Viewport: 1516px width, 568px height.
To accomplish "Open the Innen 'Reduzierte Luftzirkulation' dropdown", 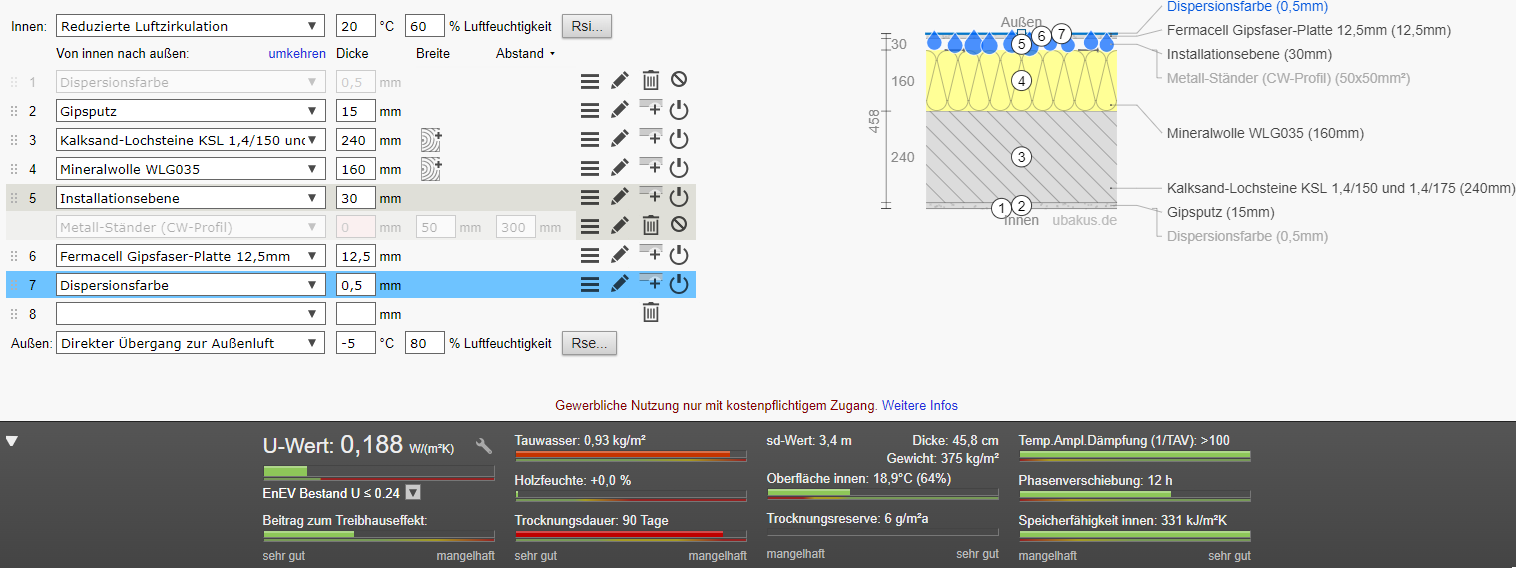I will [x=191, y=26].
